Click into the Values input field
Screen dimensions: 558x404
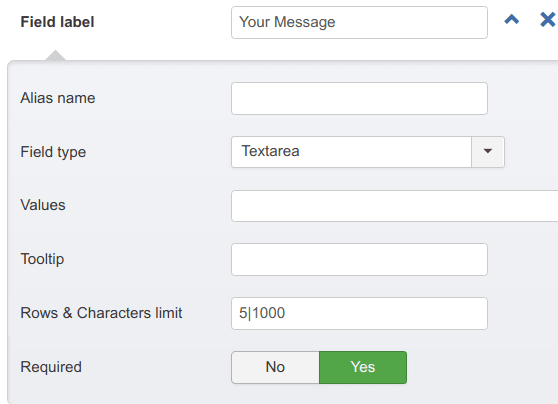394,206
